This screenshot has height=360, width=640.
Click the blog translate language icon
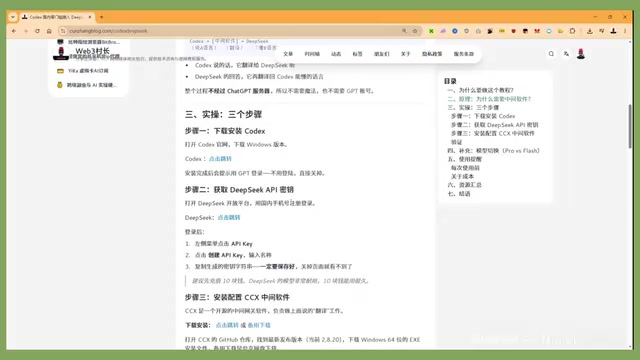[566, 54]
